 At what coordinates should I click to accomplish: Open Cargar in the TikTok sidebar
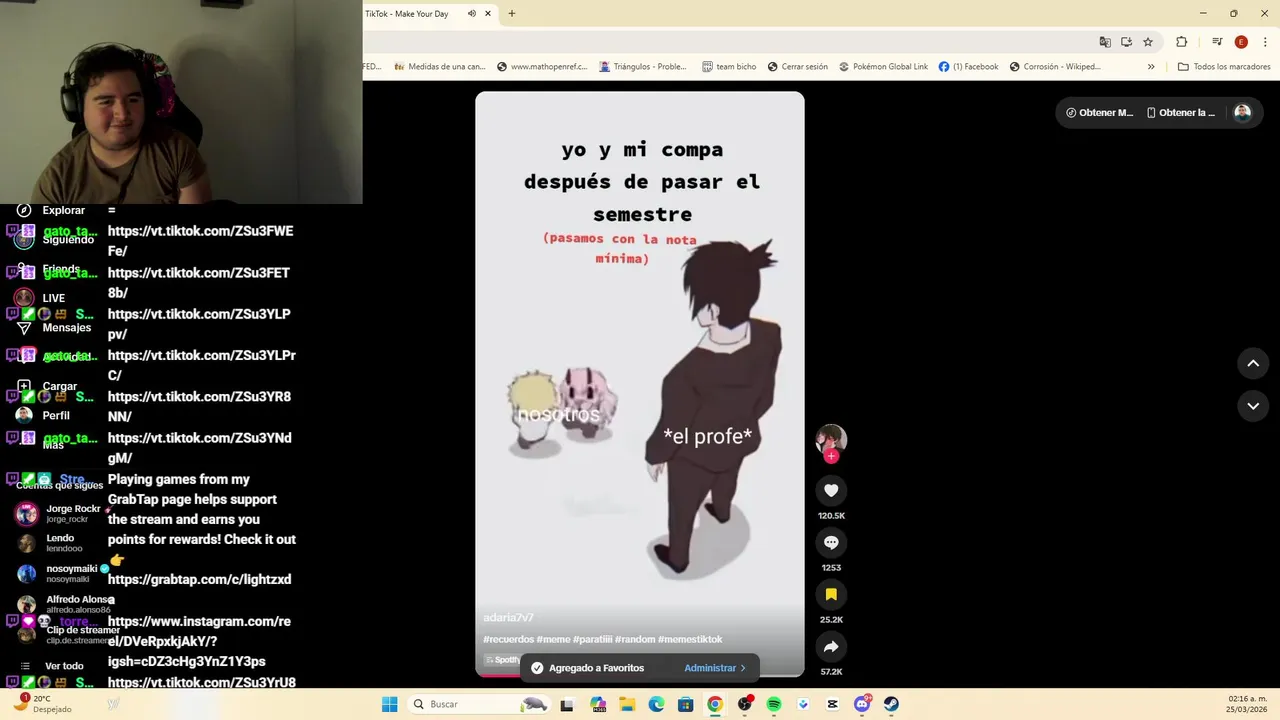pyautogui.click(x=47, y=386)
